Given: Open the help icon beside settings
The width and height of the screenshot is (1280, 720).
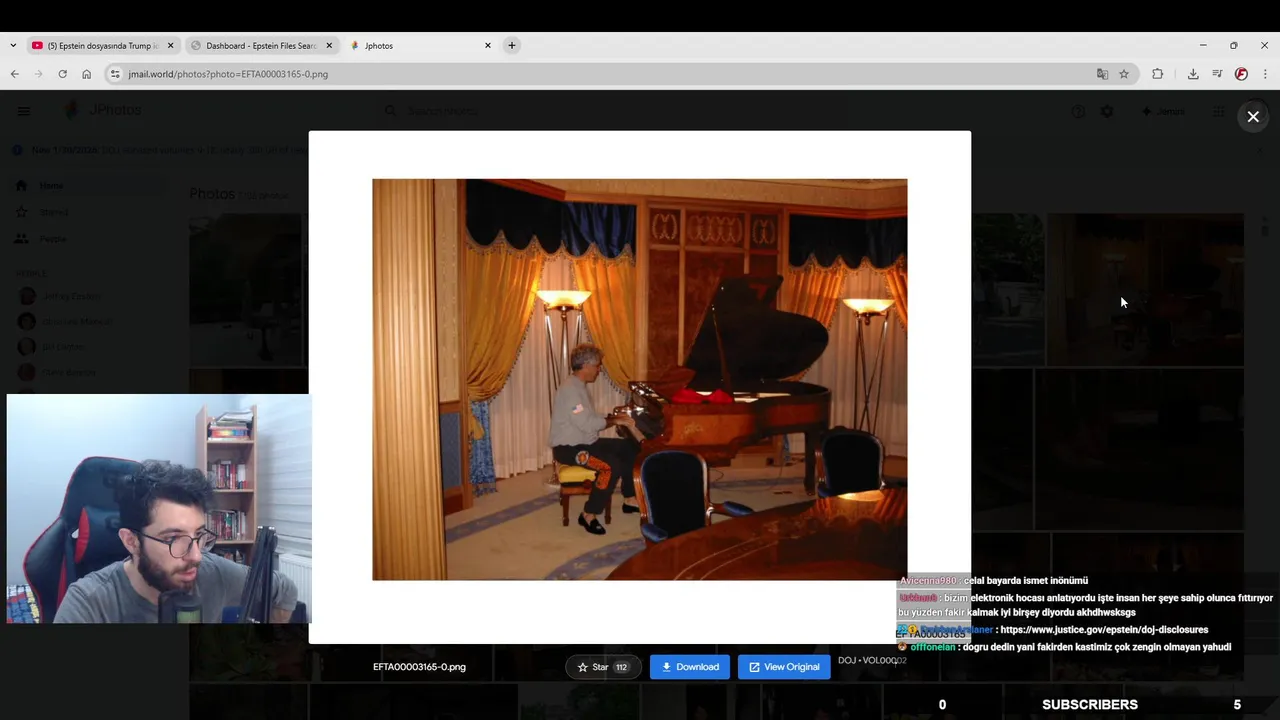Looking at the screenshot, I should (x=1078, y=111).
